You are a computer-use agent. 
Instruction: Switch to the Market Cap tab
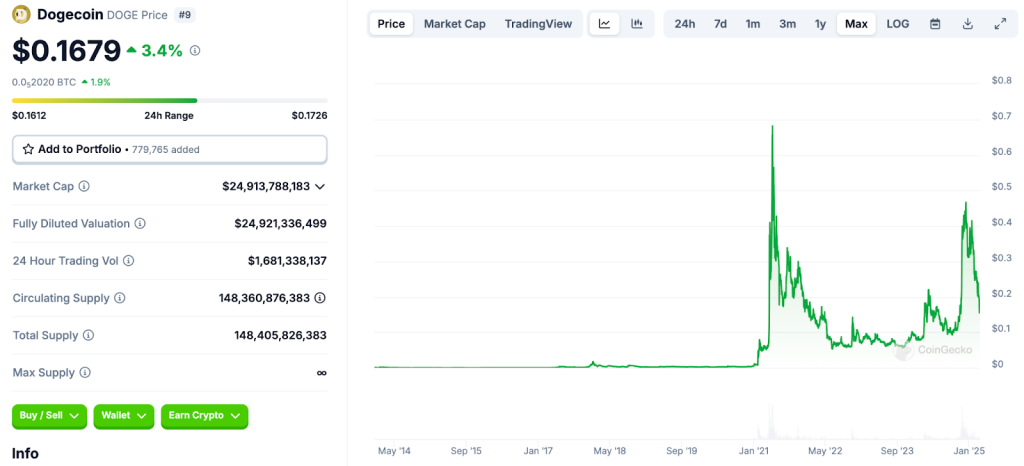pos(455,24)
